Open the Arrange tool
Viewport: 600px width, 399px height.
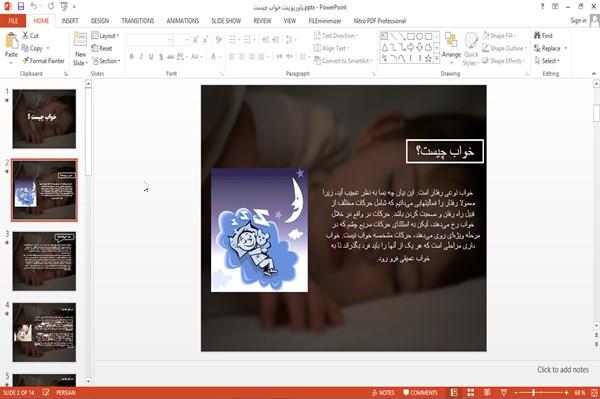click(x=451, y=48)
